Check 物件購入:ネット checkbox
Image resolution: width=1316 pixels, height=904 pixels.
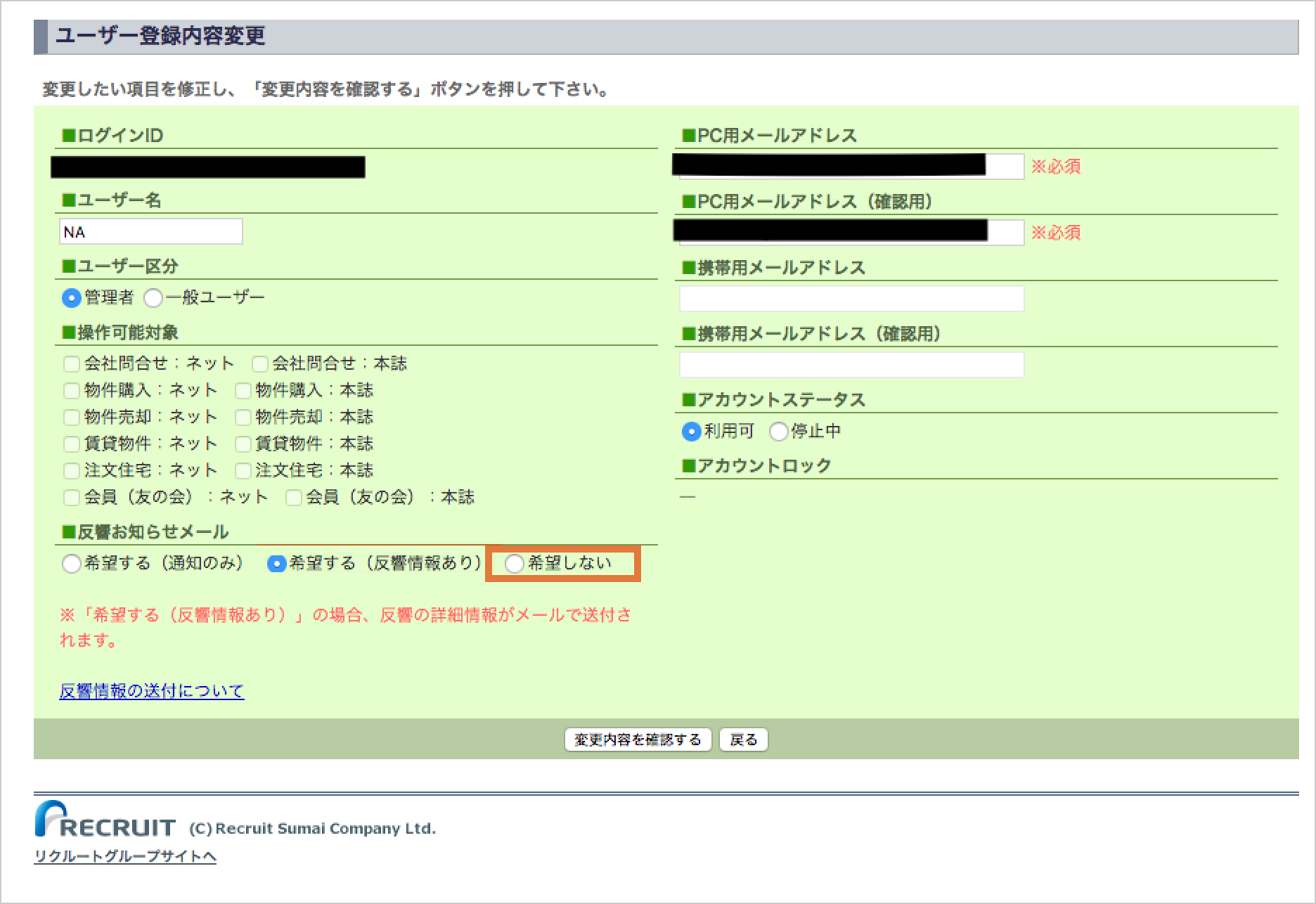click(71, 390)
